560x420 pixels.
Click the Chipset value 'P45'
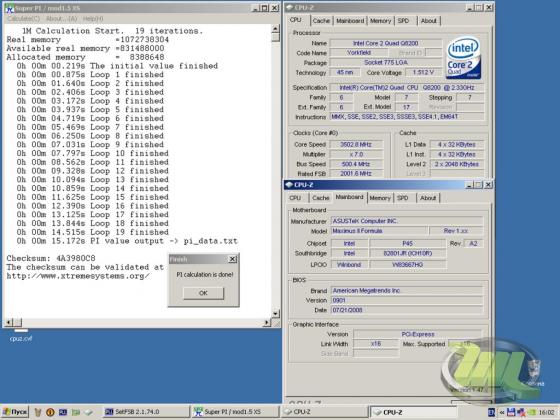408,244
